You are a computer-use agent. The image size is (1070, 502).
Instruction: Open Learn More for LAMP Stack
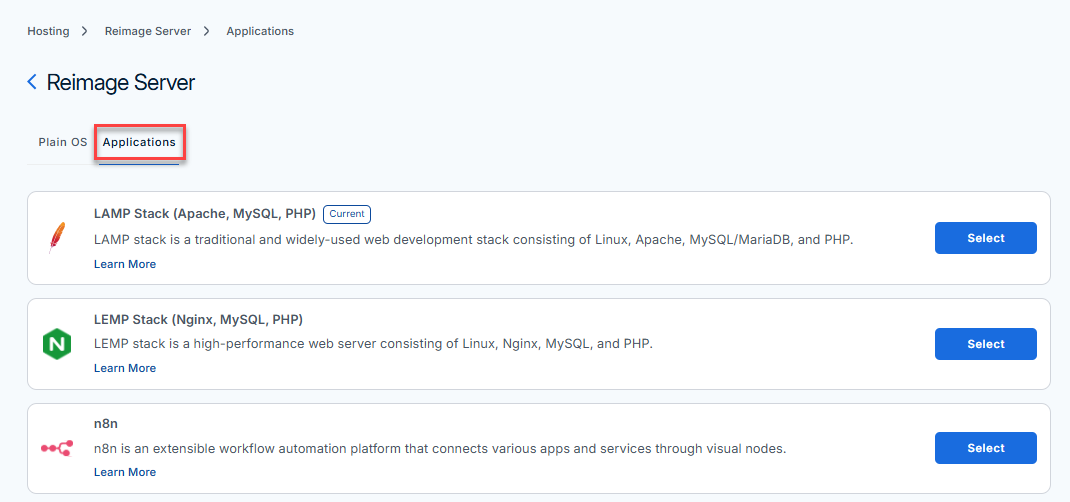125,264
